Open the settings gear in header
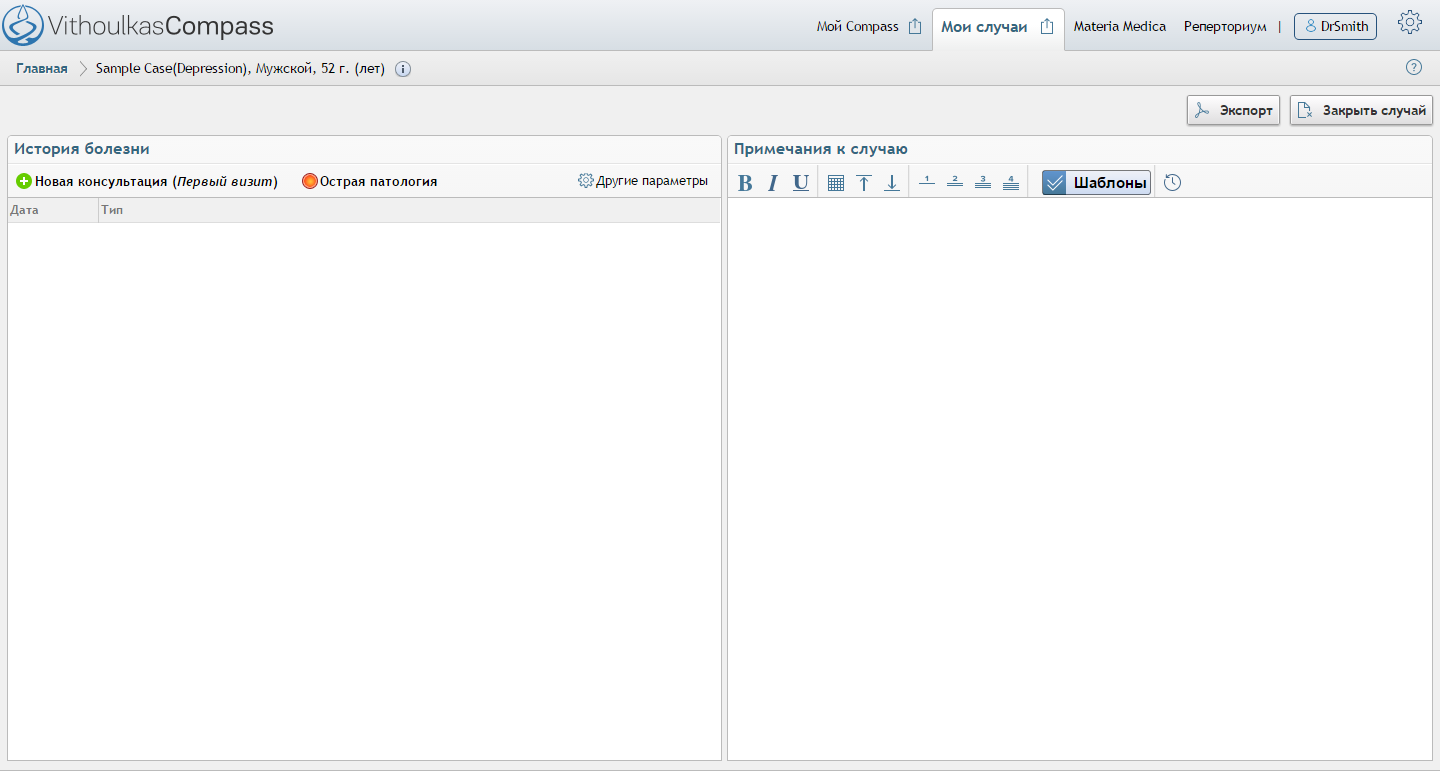This screenshot has width=1440, height=771. [x=1410, y=23]
